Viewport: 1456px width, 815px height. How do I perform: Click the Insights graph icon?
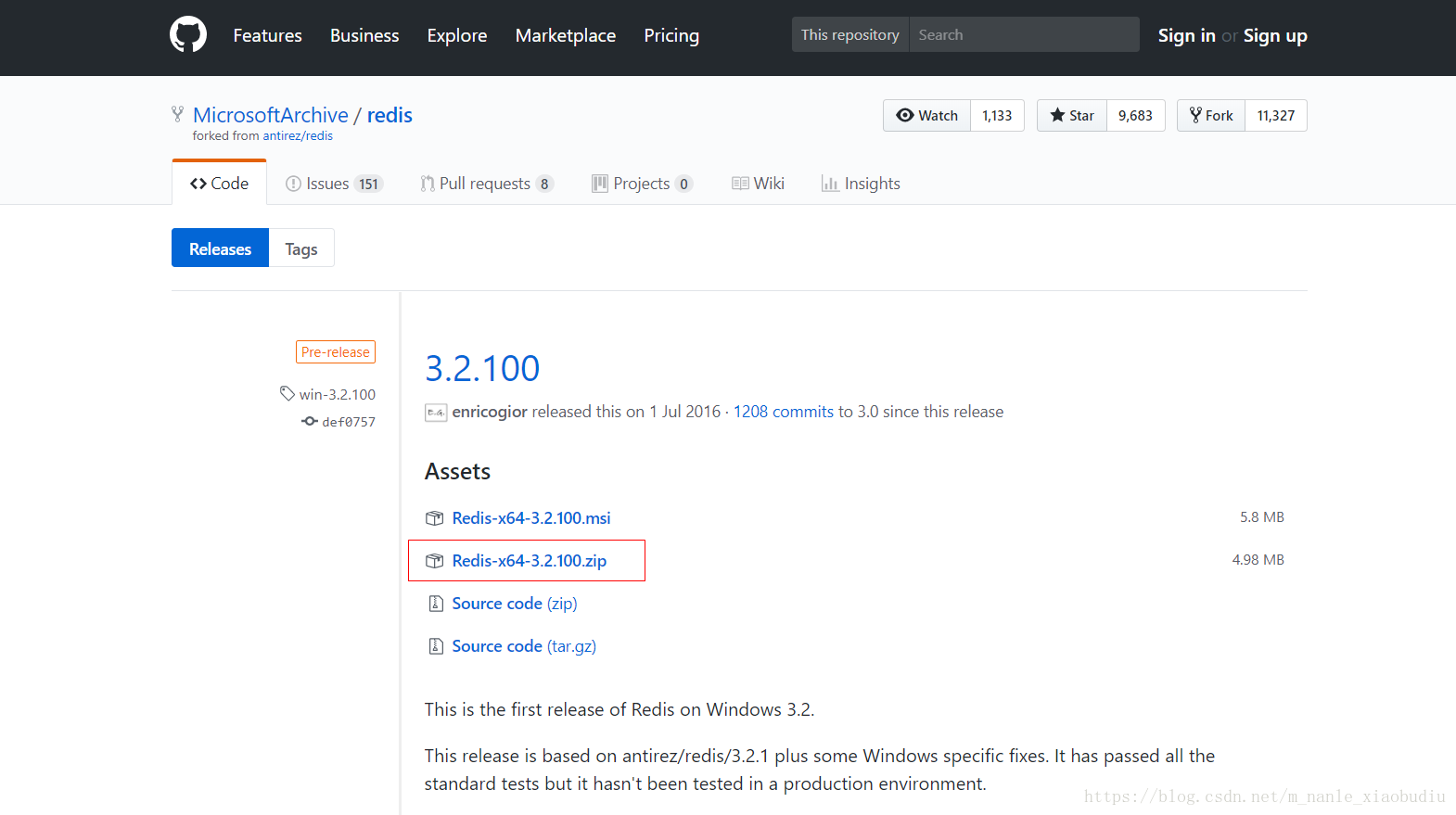pyautogui.click(x=830, y=184)
